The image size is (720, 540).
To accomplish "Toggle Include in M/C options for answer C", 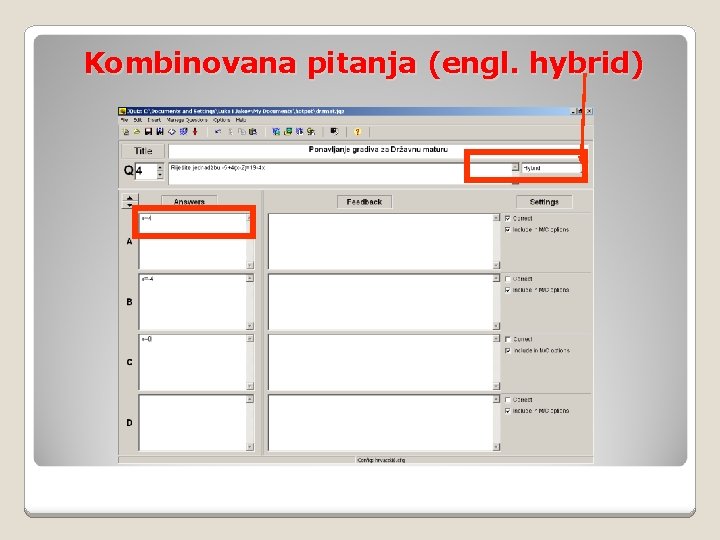I will coord(507,350).
